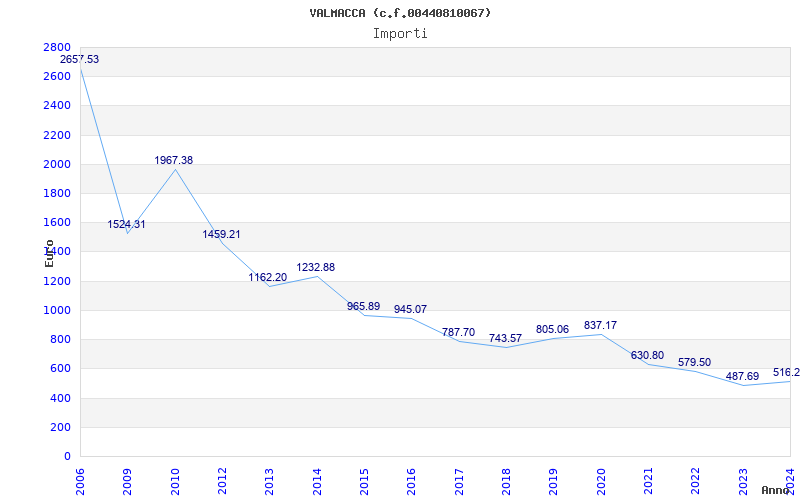Click the 2013 x-axis year label
Screen dimensions: 800x500
(x=269, y=481)
